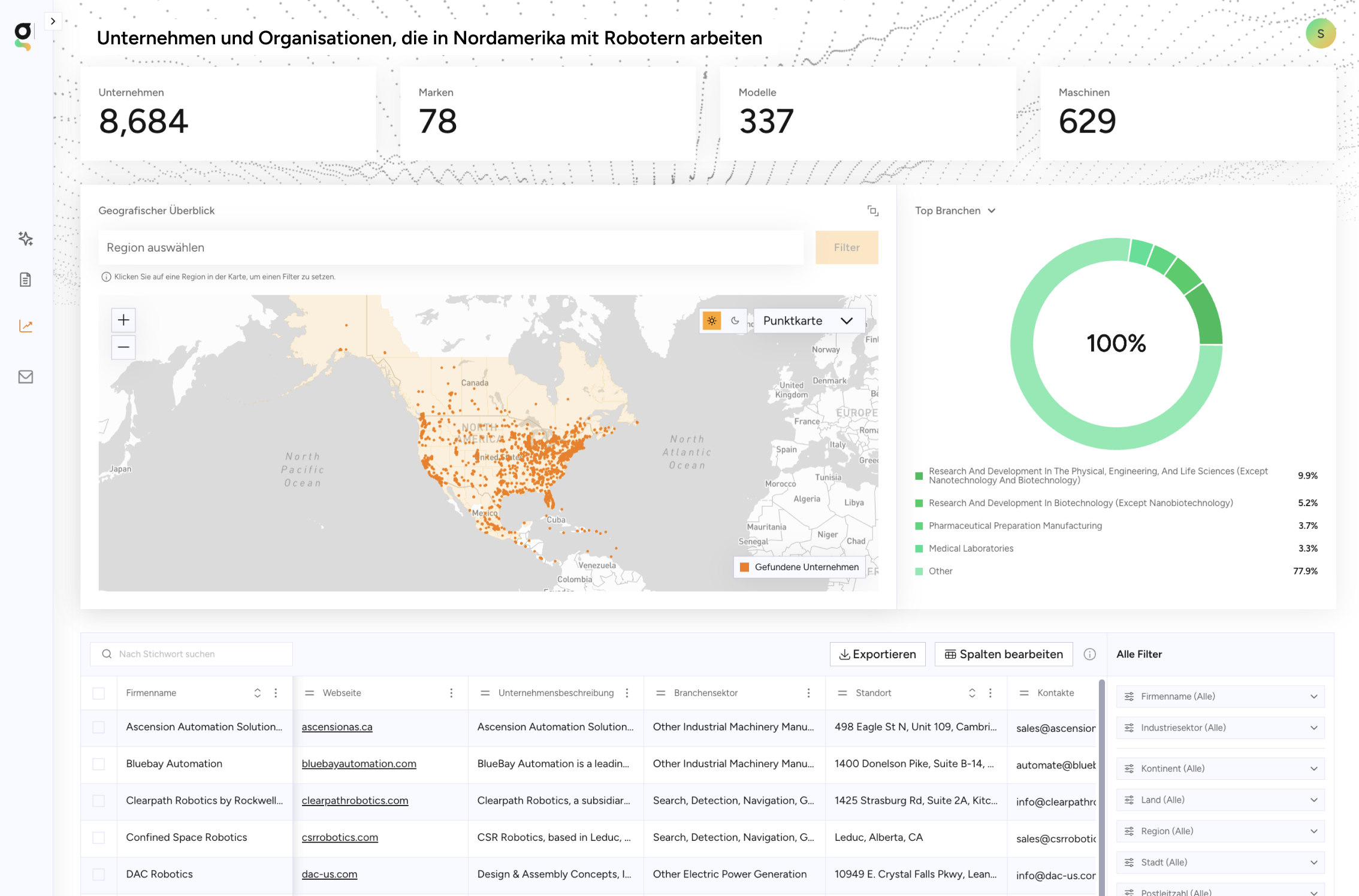Zoom out on the map
The image size is (1359, 896).
point(123,347)
